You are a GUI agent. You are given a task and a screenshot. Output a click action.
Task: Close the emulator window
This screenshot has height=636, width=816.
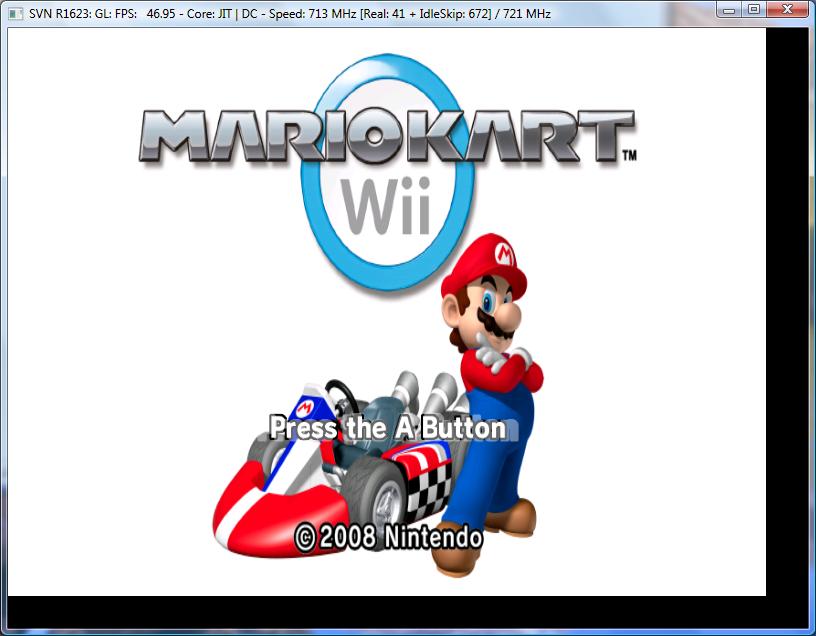click(x=787, y=10)
